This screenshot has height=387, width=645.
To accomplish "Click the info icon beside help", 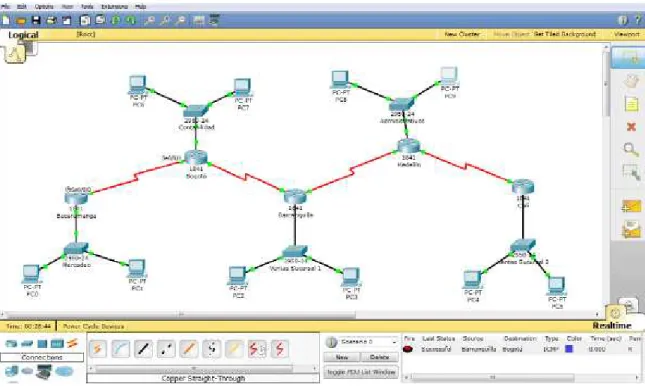I will point(623,20).
